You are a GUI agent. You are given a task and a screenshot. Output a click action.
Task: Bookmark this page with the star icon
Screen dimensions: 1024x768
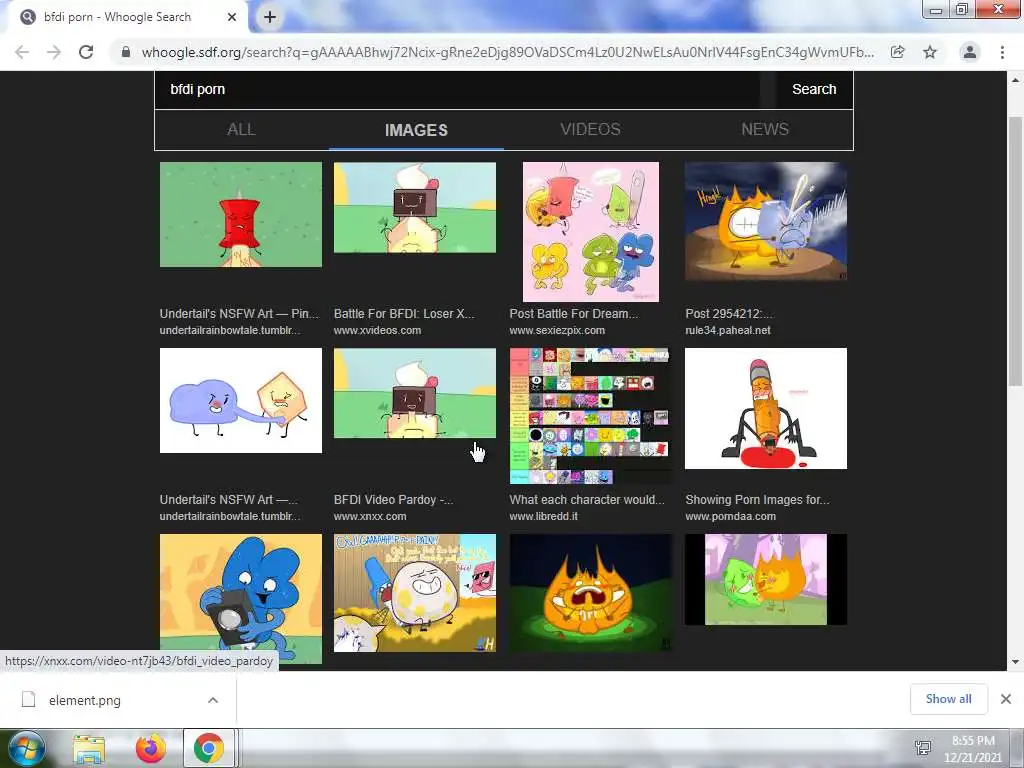930,52
